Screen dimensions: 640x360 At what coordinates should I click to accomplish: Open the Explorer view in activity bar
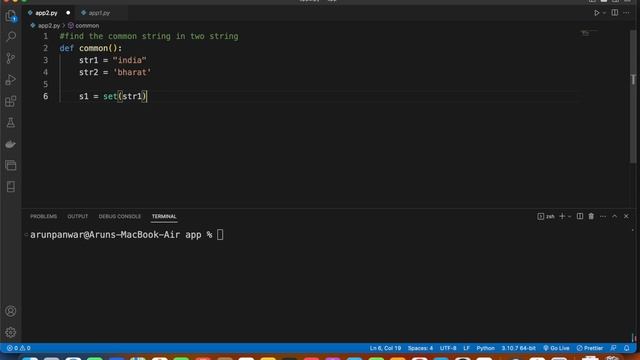(x=11, y=16)
